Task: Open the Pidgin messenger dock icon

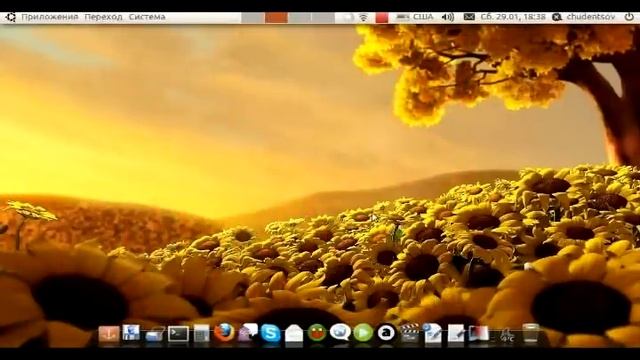Action: point(247,332)
